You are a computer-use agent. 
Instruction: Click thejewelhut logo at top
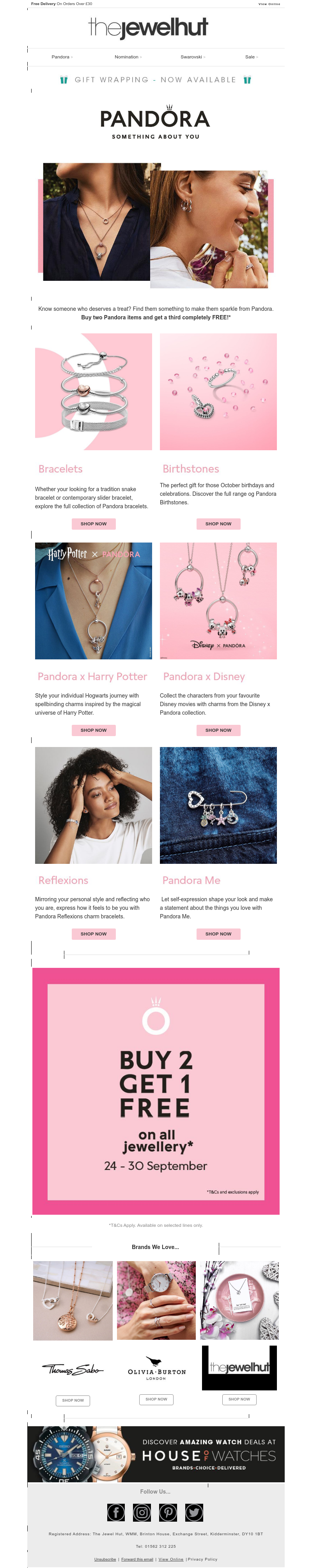tap(148, 27)
